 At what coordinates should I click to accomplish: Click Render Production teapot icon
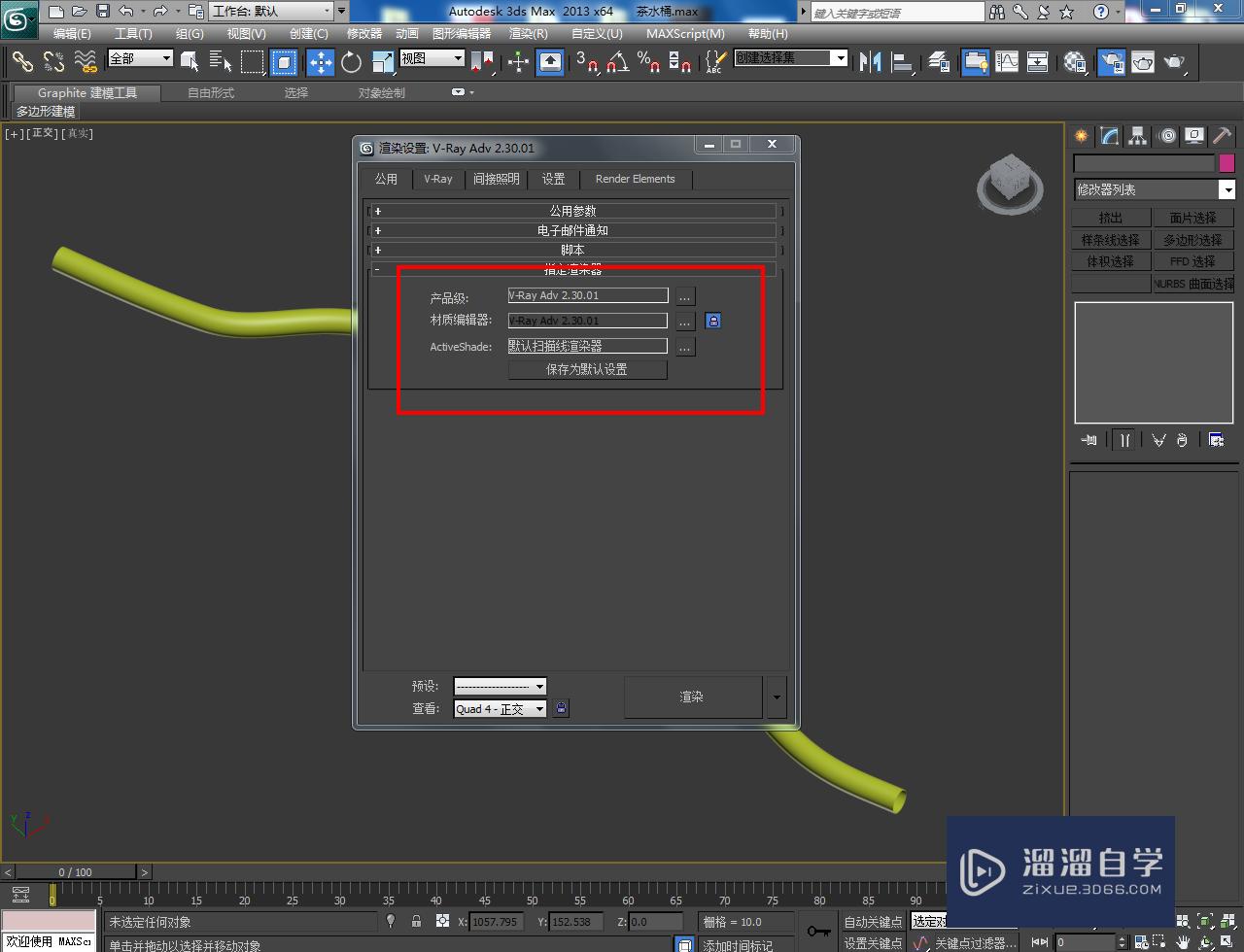coord(1175,62)
